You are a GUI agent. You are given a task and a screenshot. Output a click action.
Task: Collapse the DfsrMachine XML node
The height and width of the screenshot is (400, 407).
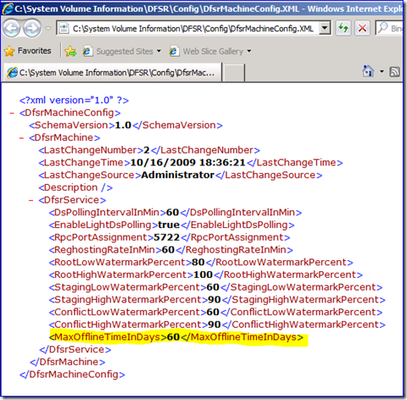[22, 138]
